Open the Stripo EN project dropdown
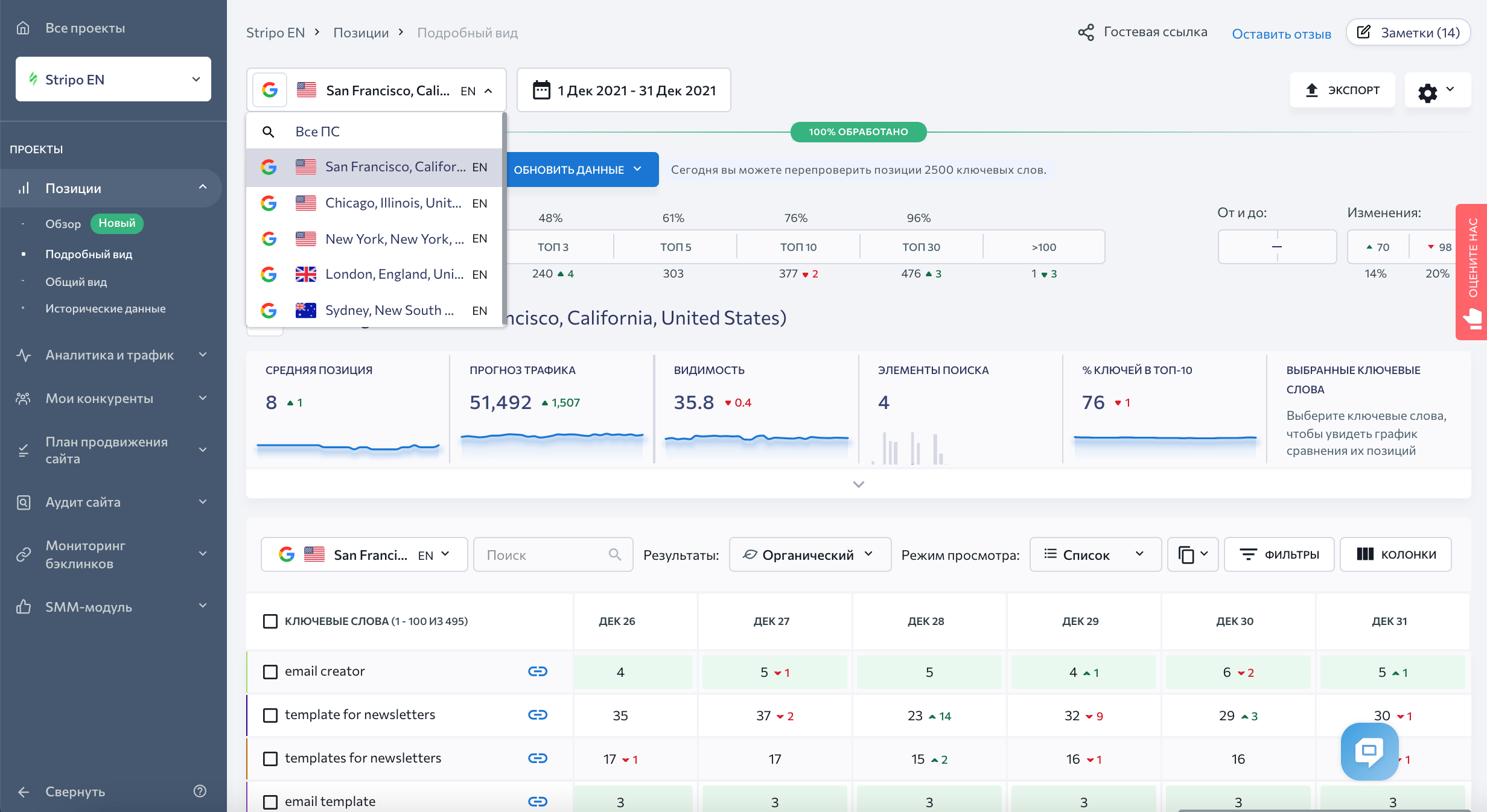Screen dimensions: 1487x812 pyautogui.click(x=113, y=79)
